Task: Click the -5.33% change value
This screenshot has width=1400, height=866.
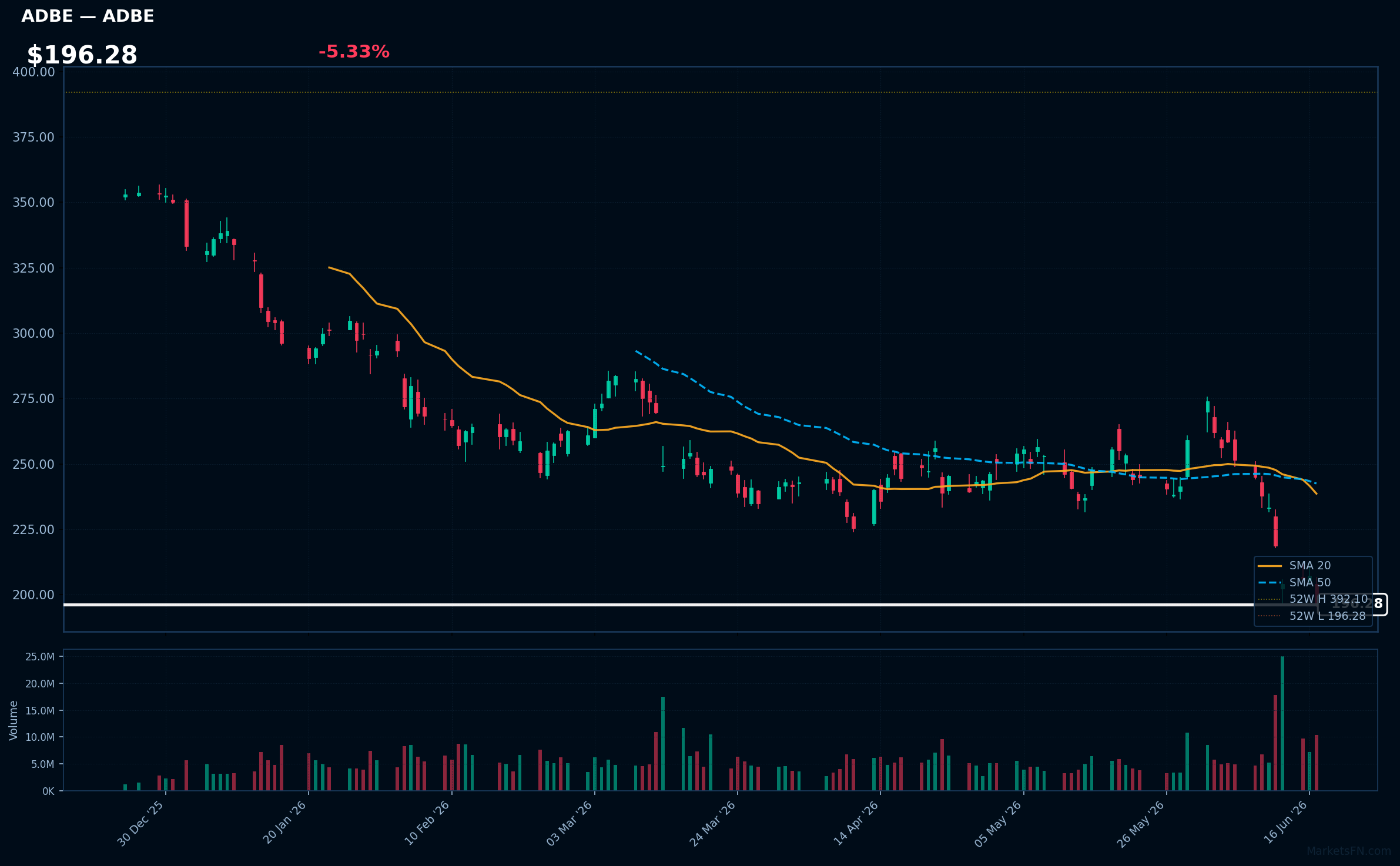Action: [354, 52]
